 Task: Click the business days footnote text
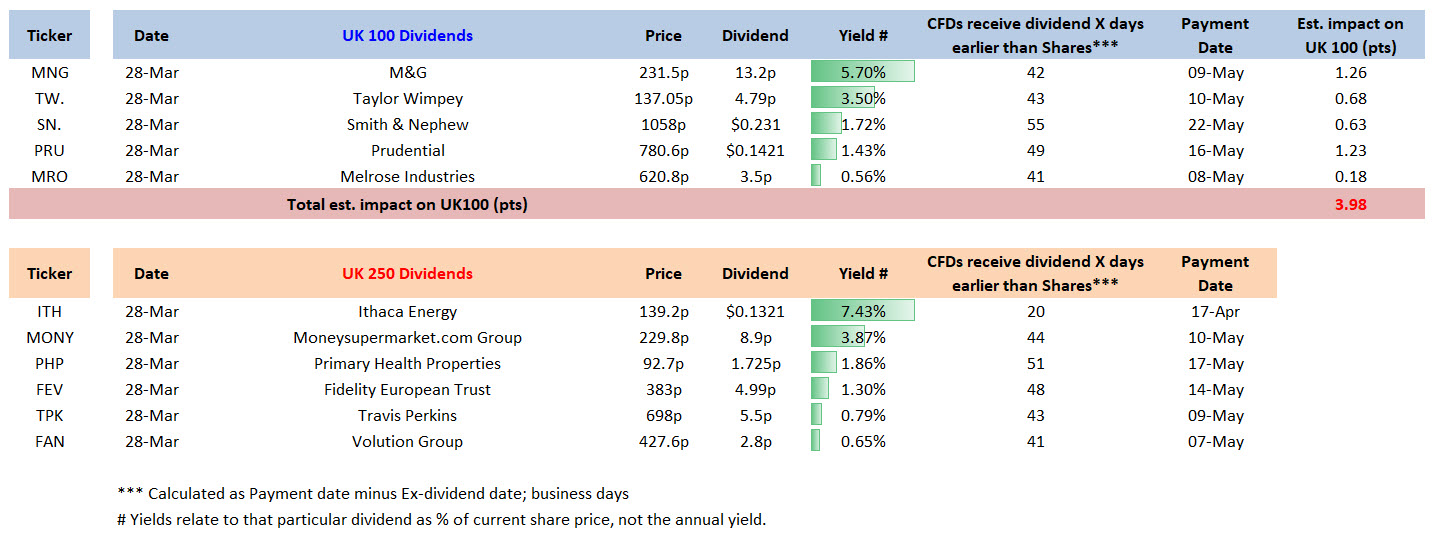[373, 493]
